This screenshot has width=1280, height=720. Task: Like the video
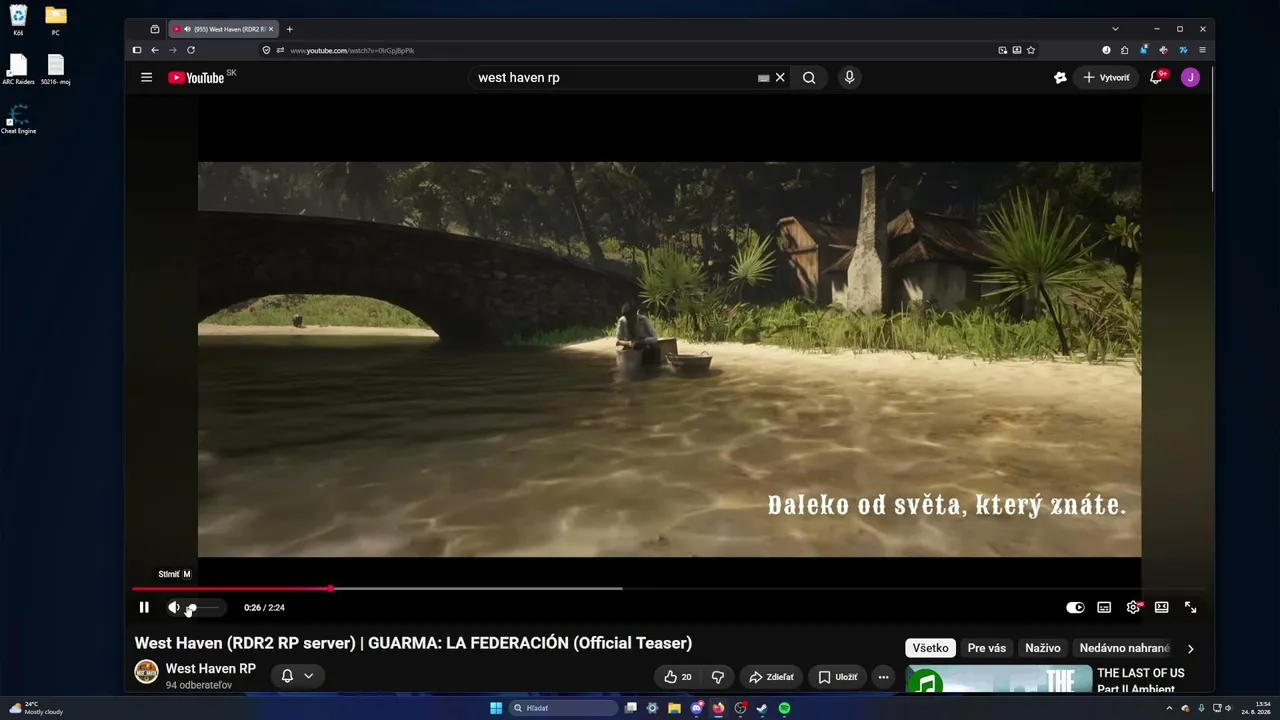(x=677, y=677)
